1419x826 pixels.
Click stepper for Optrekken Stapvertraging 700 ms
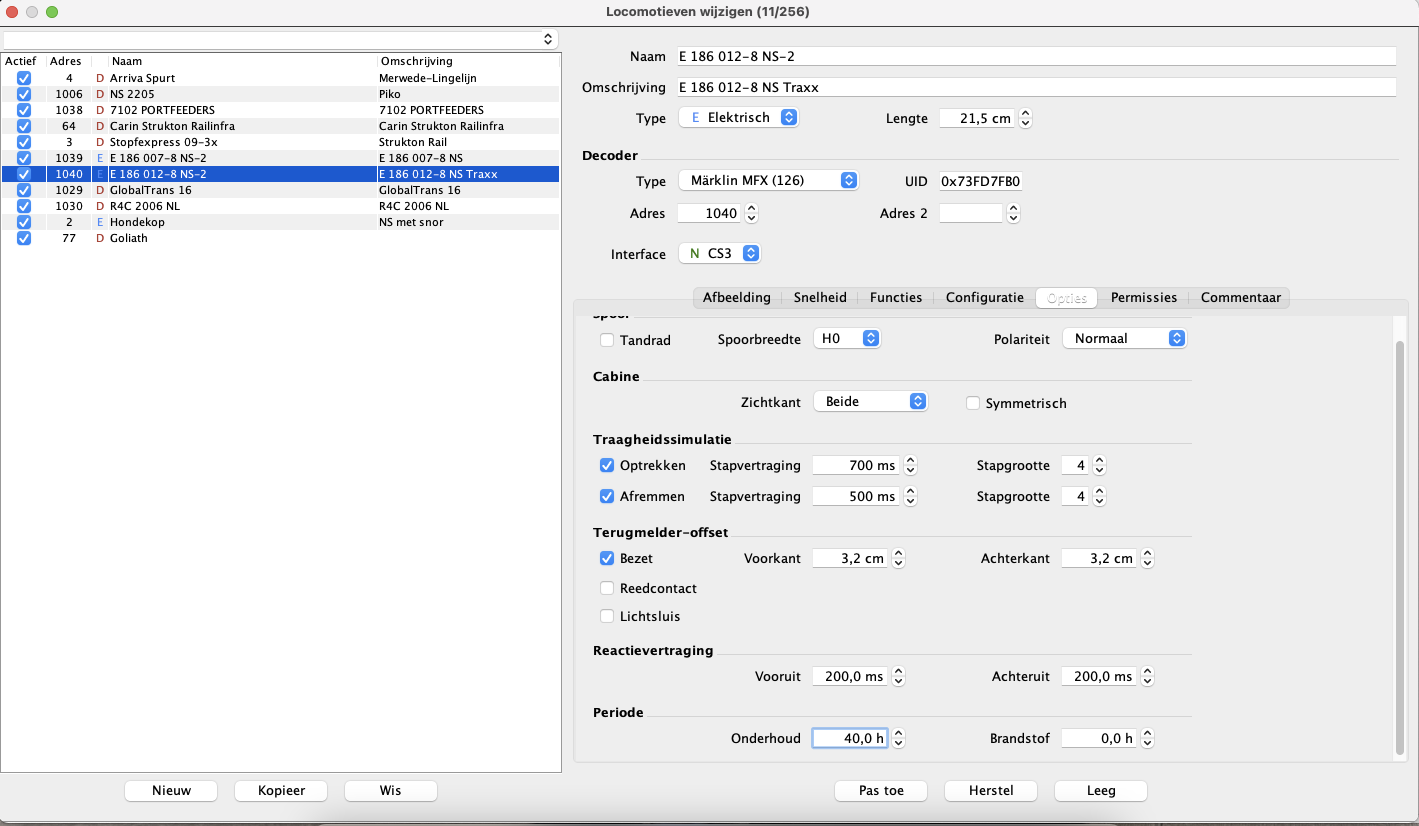tap(910, 466)
